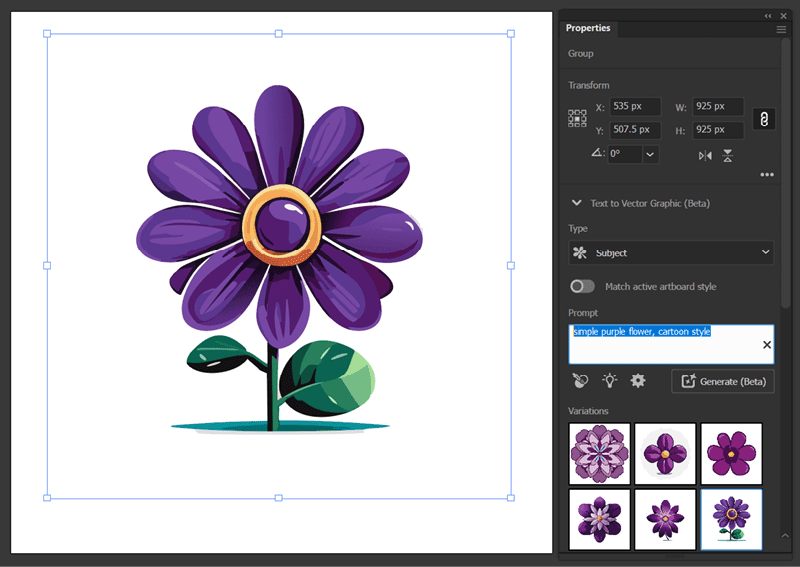The height and width of the screenshot is (567, 800).
Task: Clear the prompt with the X icon
Action: (766, 344)
